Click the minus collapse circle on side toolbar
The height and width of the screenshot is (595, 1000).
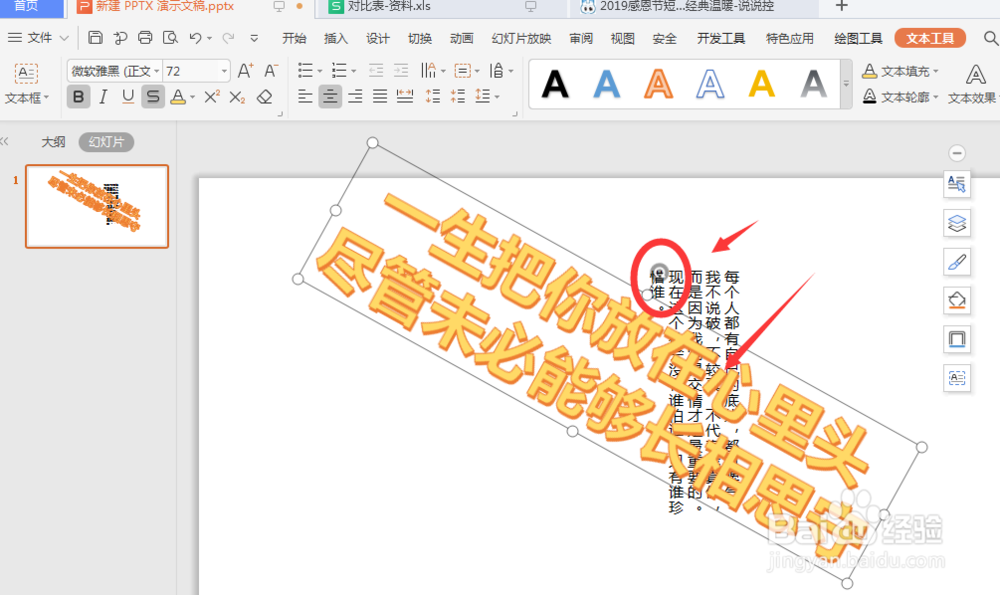pos(957,153)
